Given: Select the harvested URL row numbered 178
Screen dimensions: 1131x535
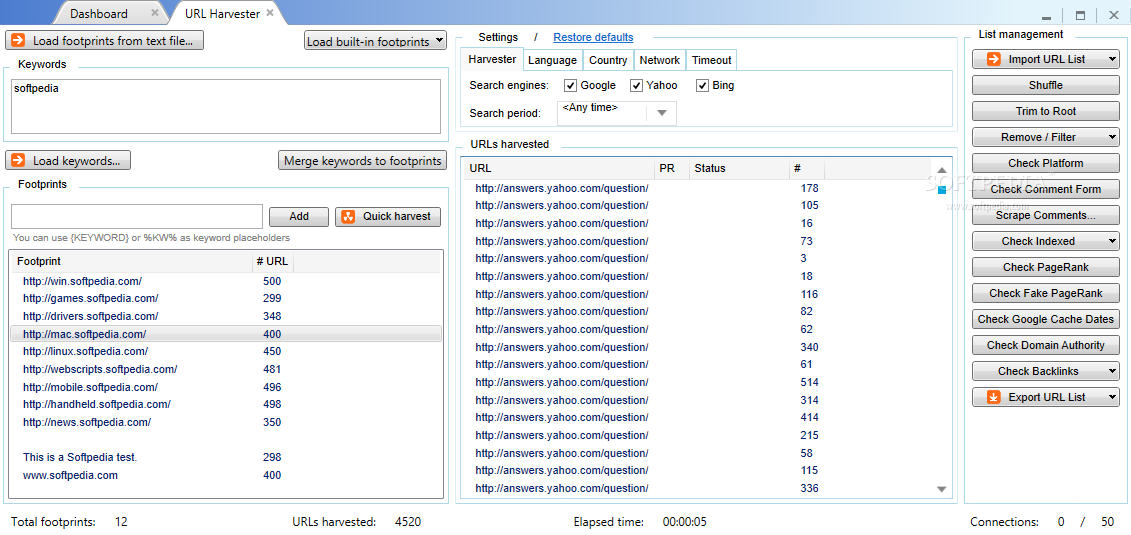Looking at the screenshot, I should coord(698,189).
